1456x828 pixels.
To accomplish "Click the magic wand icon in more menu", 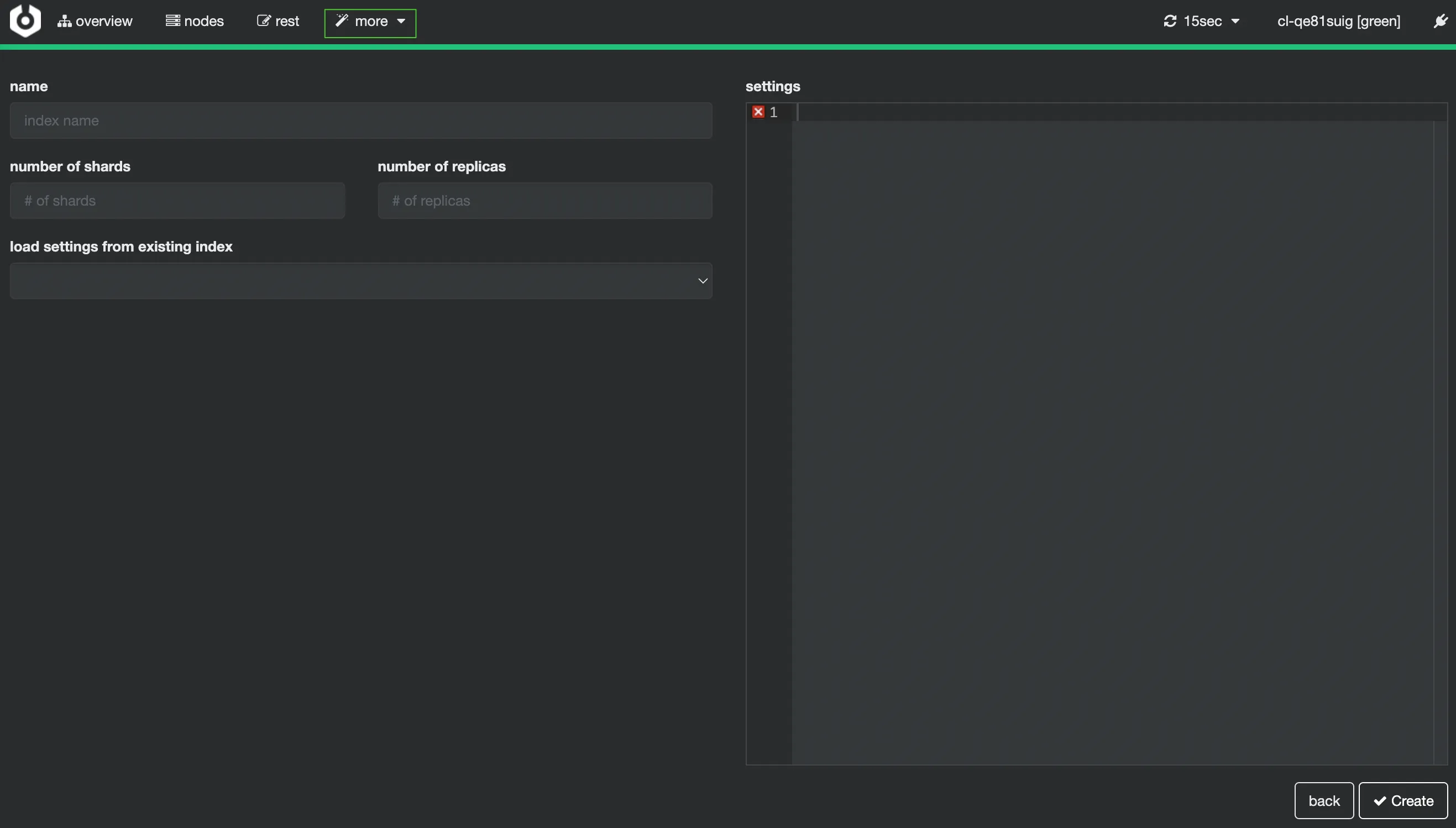I will (342, 20).
